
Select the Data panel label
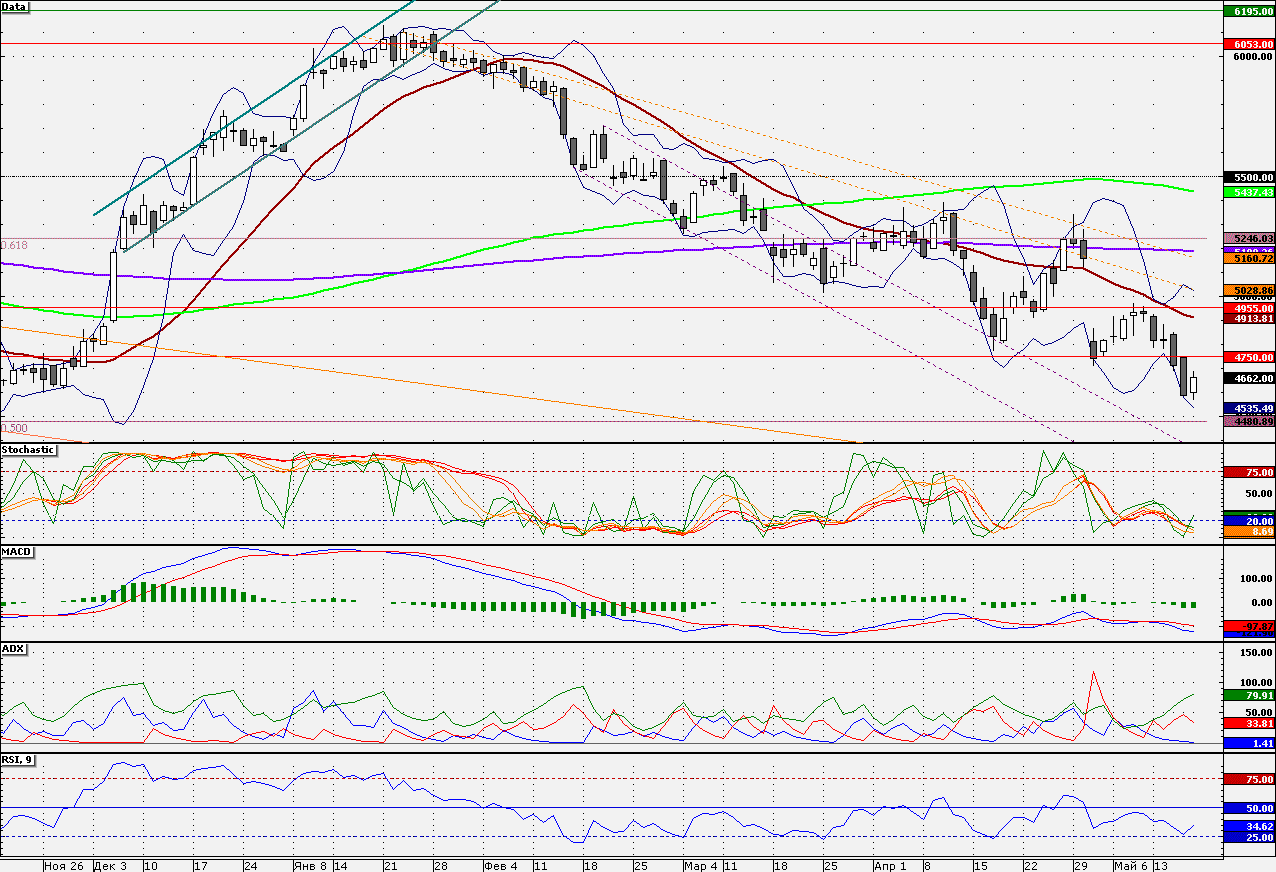coord(15,7)
